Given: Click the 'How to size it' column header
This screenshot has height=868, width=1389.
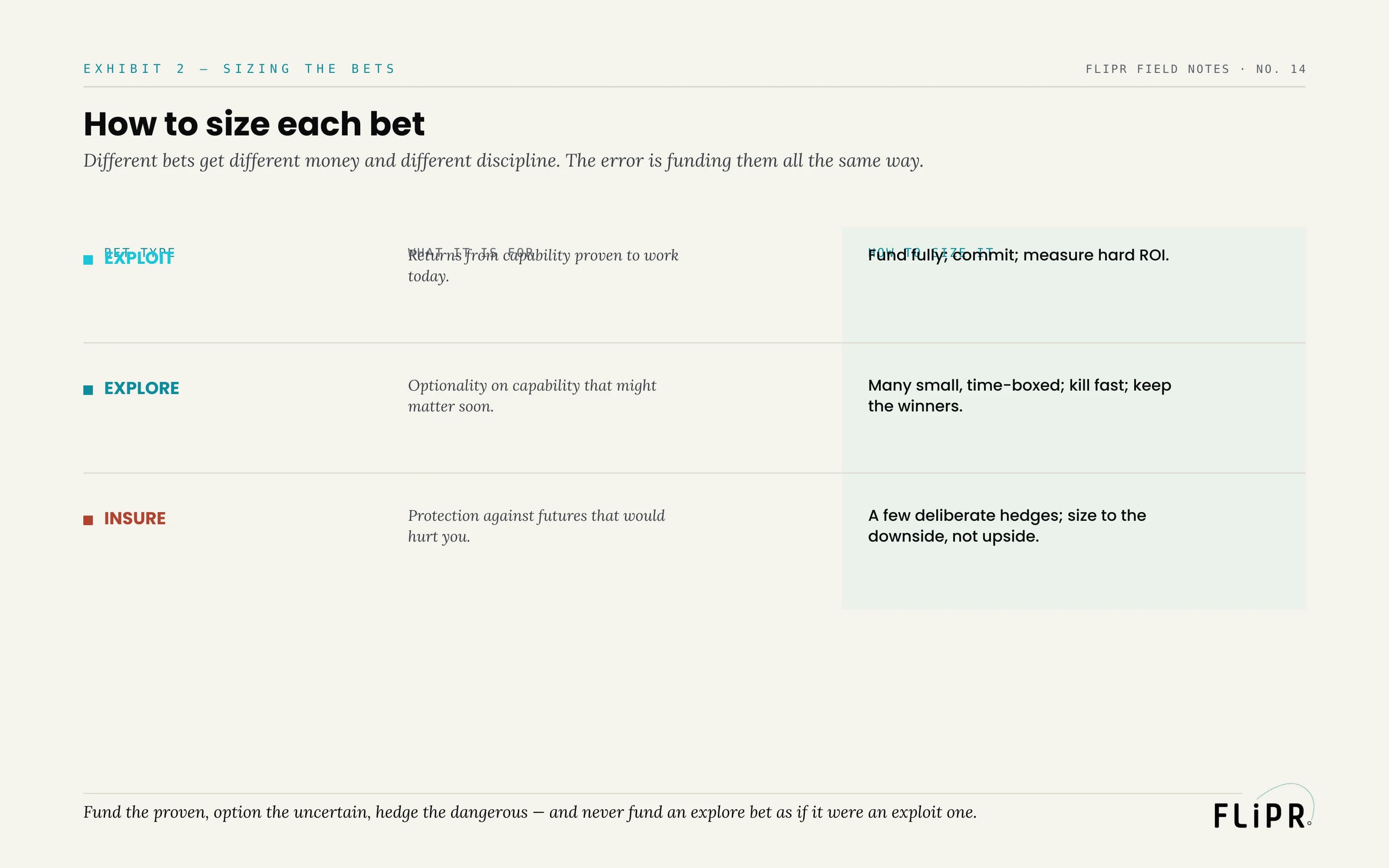Looking at the screenshot, I should pos(930,253).
